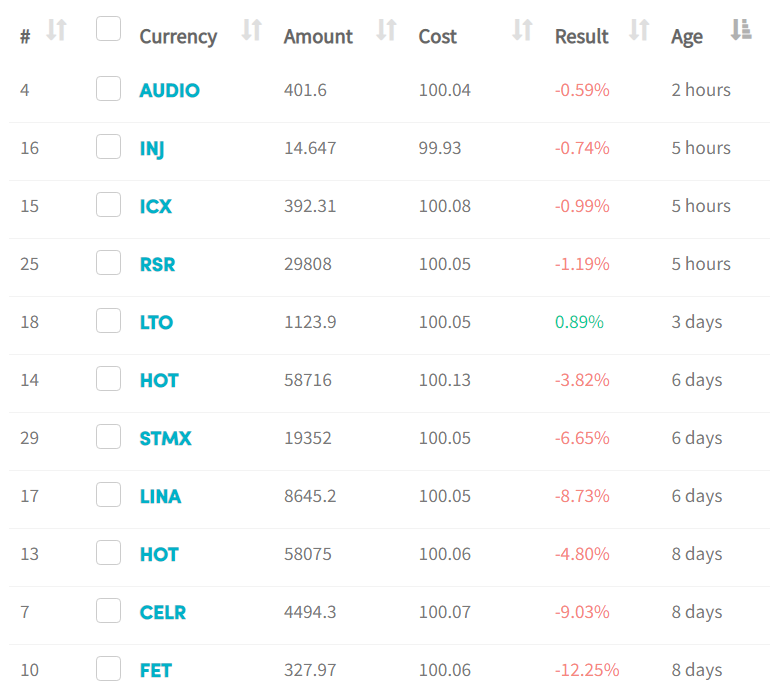Sort by Cost arrows icon
This screenshot has height=695, width=770.
pyautogui.click(x=522, y=30)
